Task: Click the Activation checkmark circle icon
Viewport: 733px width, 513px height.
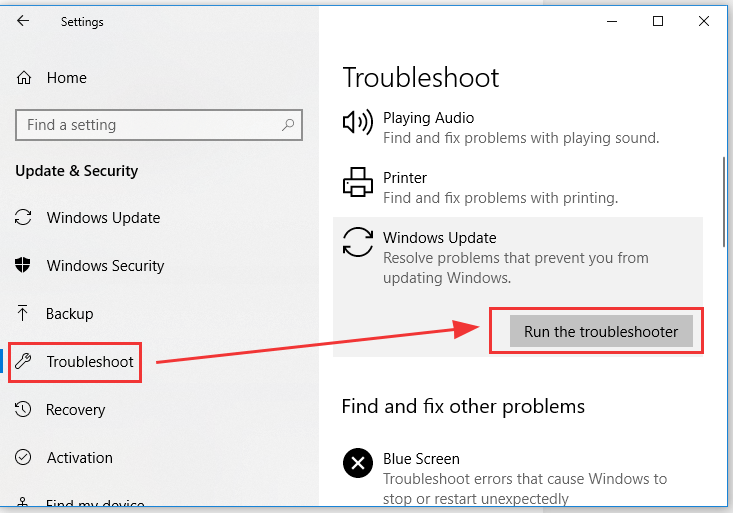Action: pyautogui.click(x=23, y=457)
